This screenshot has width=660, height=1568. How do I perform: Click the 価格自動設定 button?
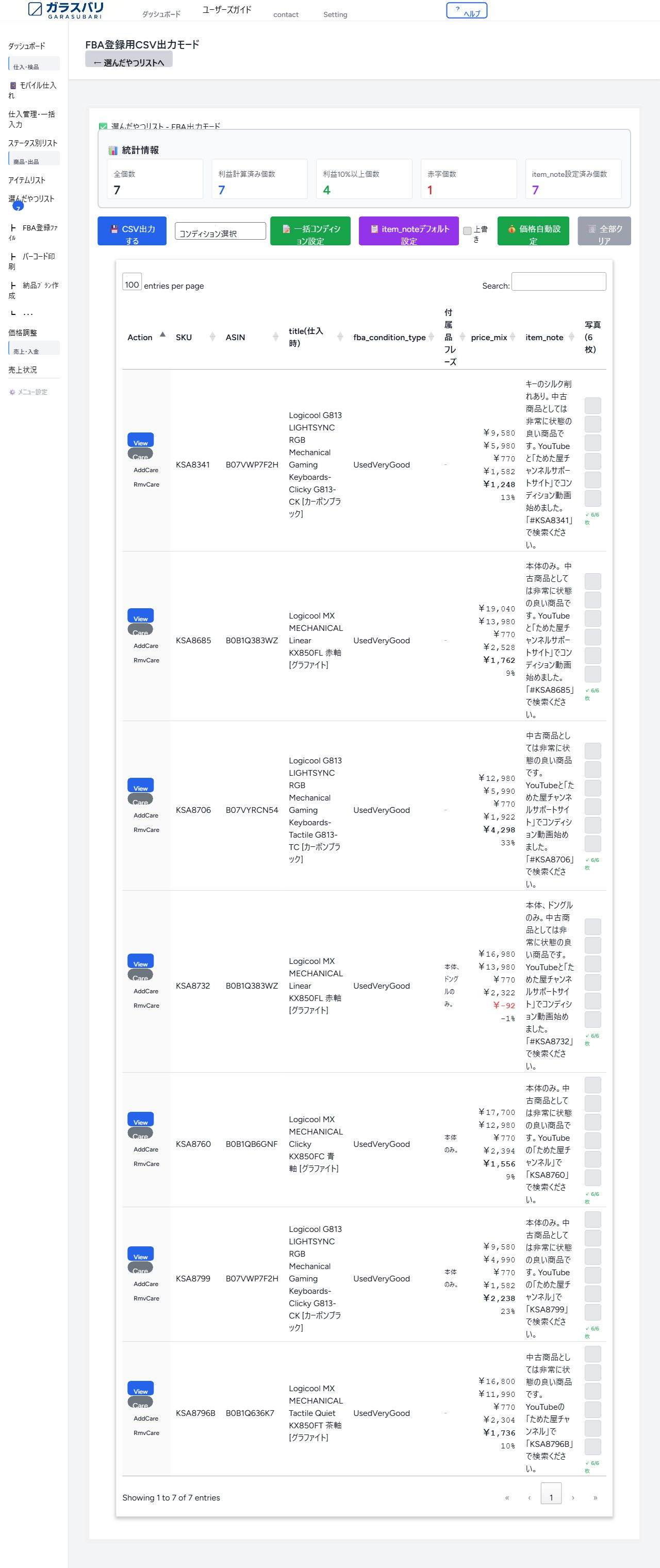533,231
